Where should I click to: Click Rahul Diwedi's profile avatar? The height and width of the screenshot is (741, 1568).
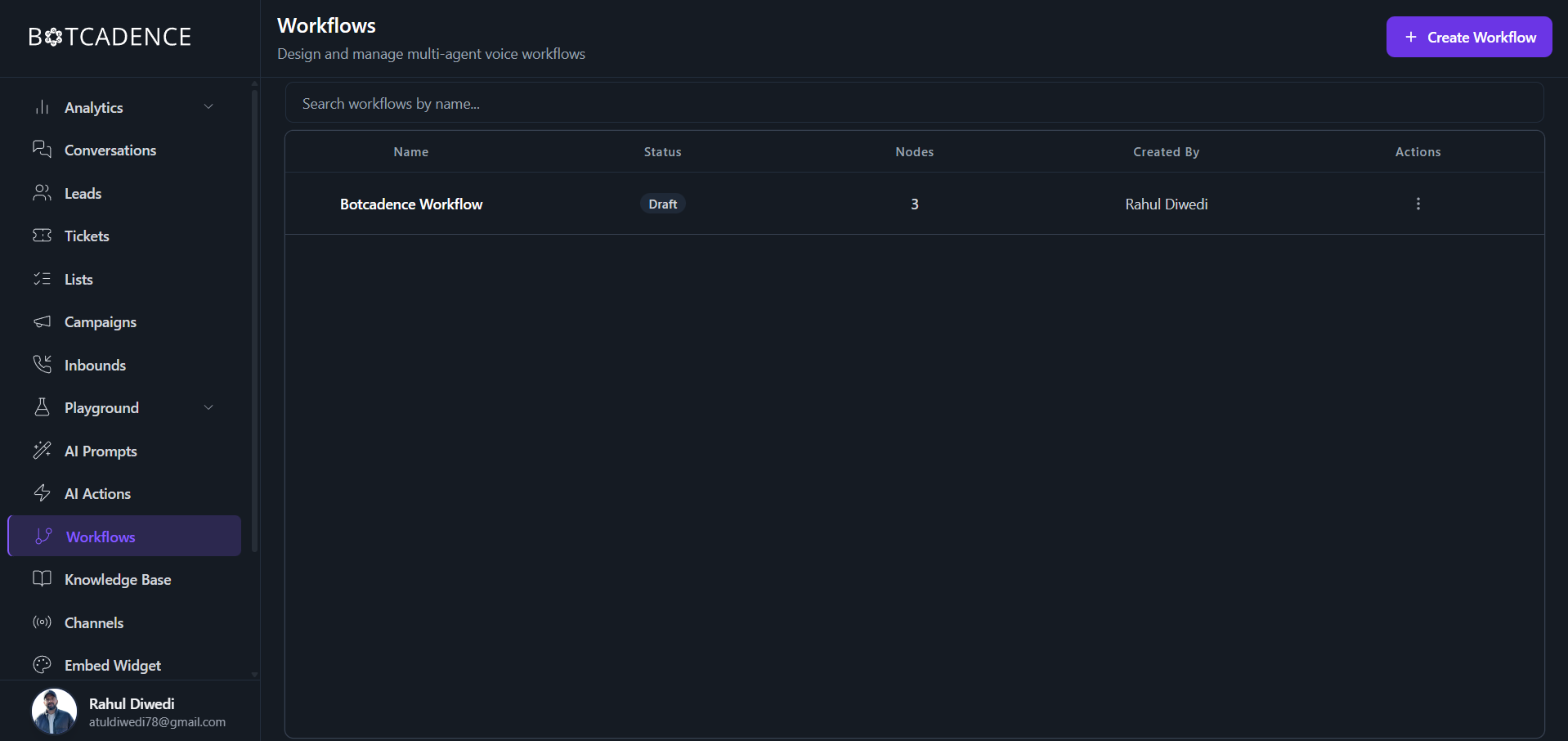point(52,711)
